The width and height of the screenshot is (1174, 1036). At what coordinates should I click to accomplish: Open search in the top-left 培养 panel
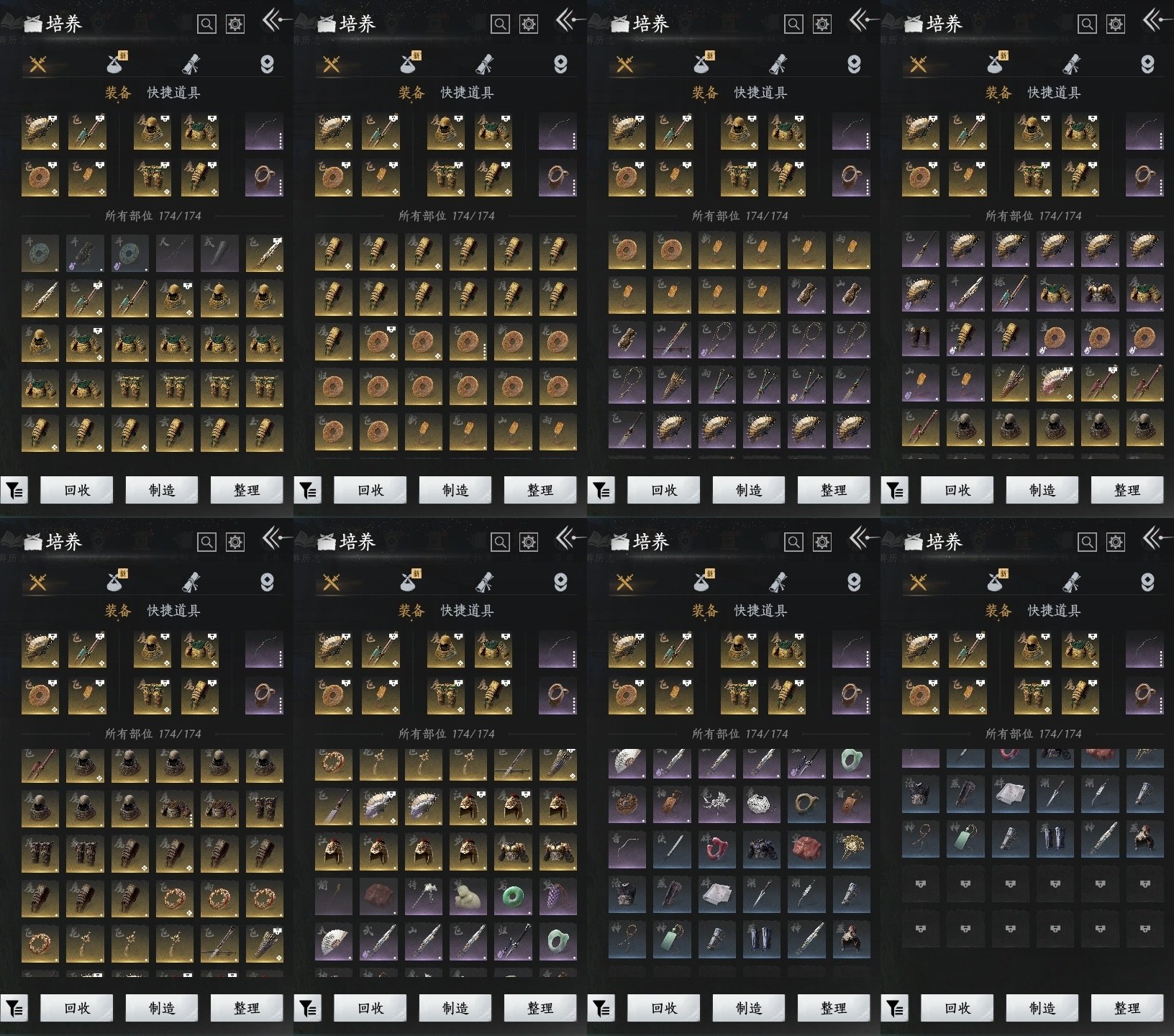(206, 24)
